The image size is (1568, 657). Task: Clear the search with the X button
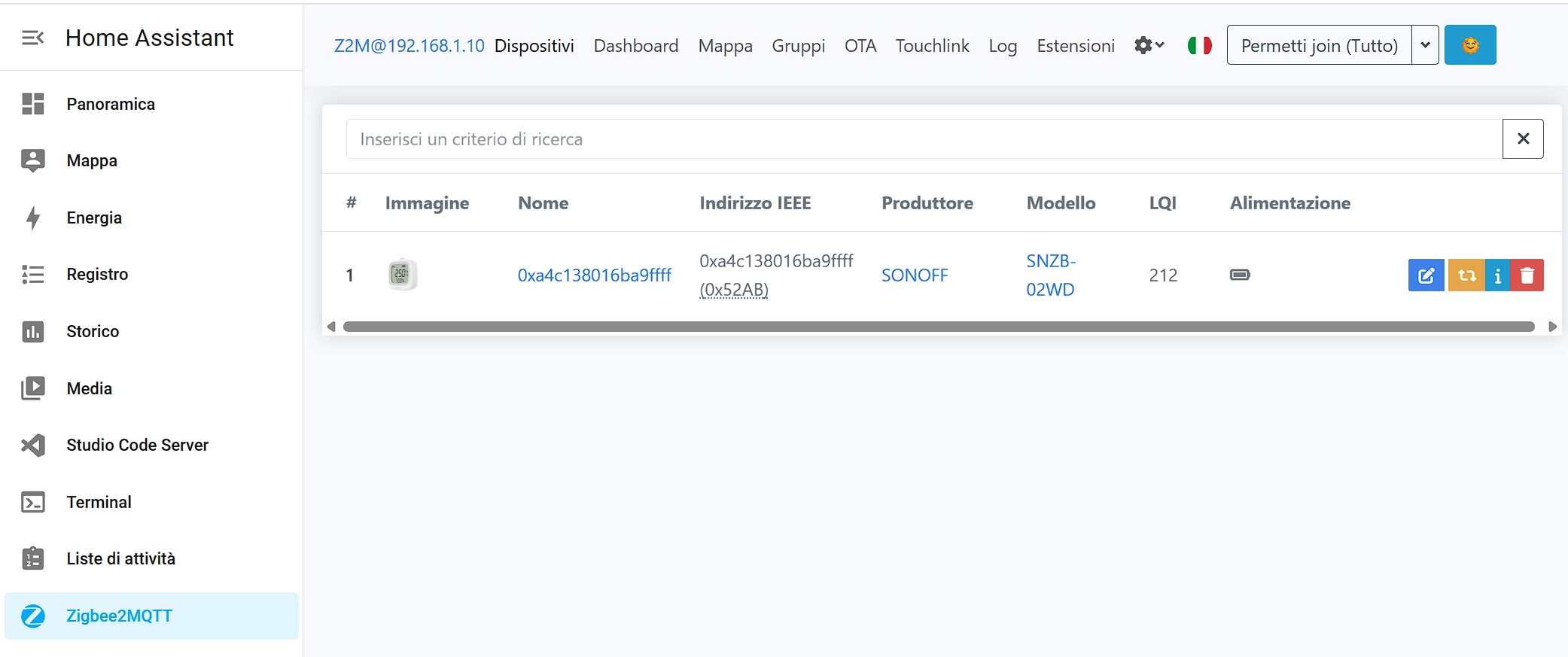[1523, 139]
